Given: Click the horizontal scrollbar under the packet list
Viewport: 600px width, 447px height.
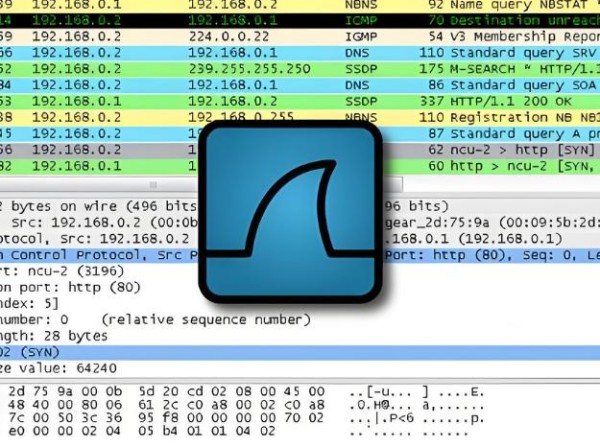Looking at the screenshot, I should pos(201,185).
